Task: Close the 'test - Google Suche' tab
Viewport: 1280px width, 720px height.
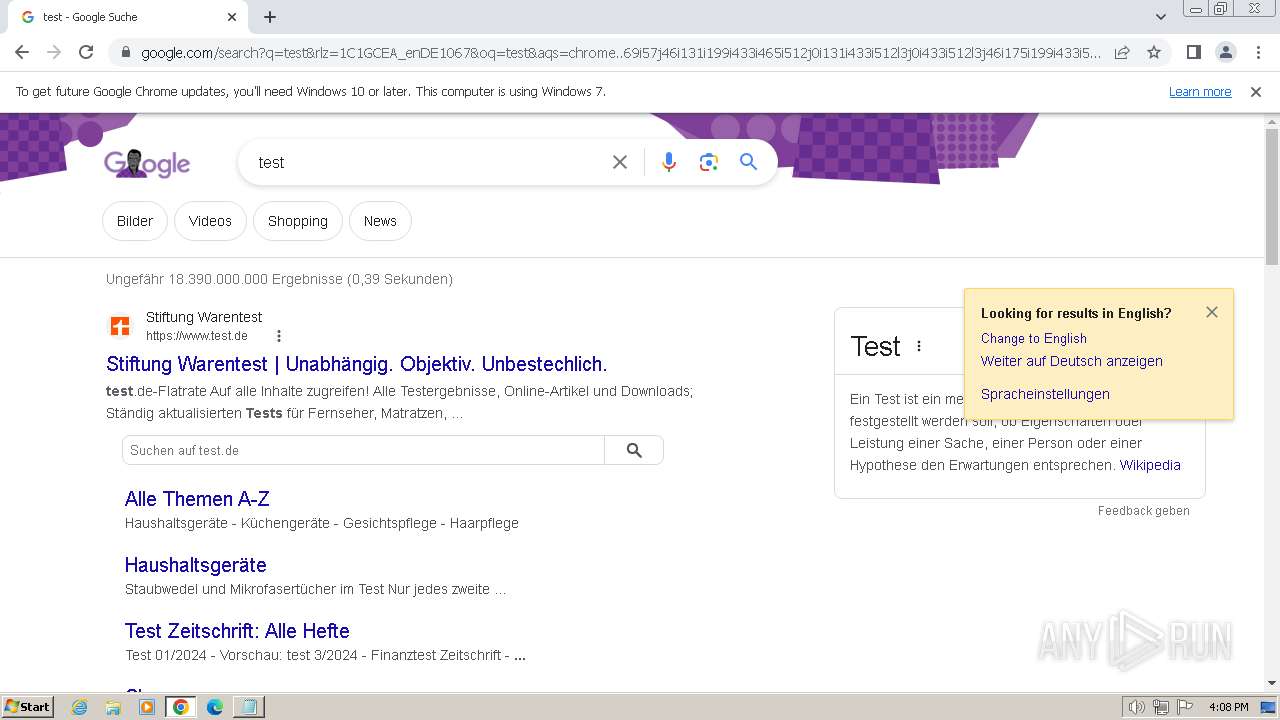Action: (232, 17)
